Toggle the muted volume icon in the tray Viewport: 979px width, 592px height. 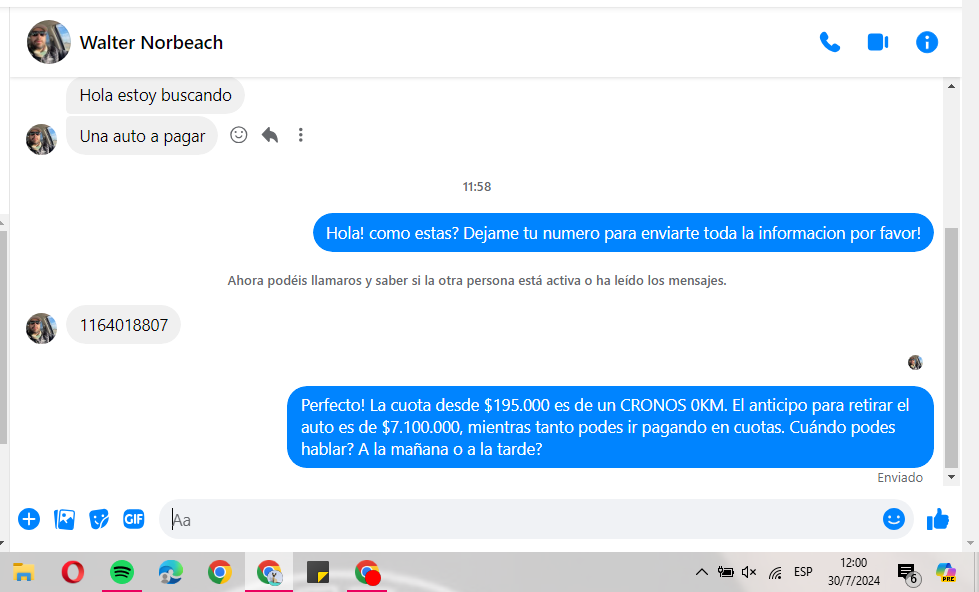[x=749, y=572]
